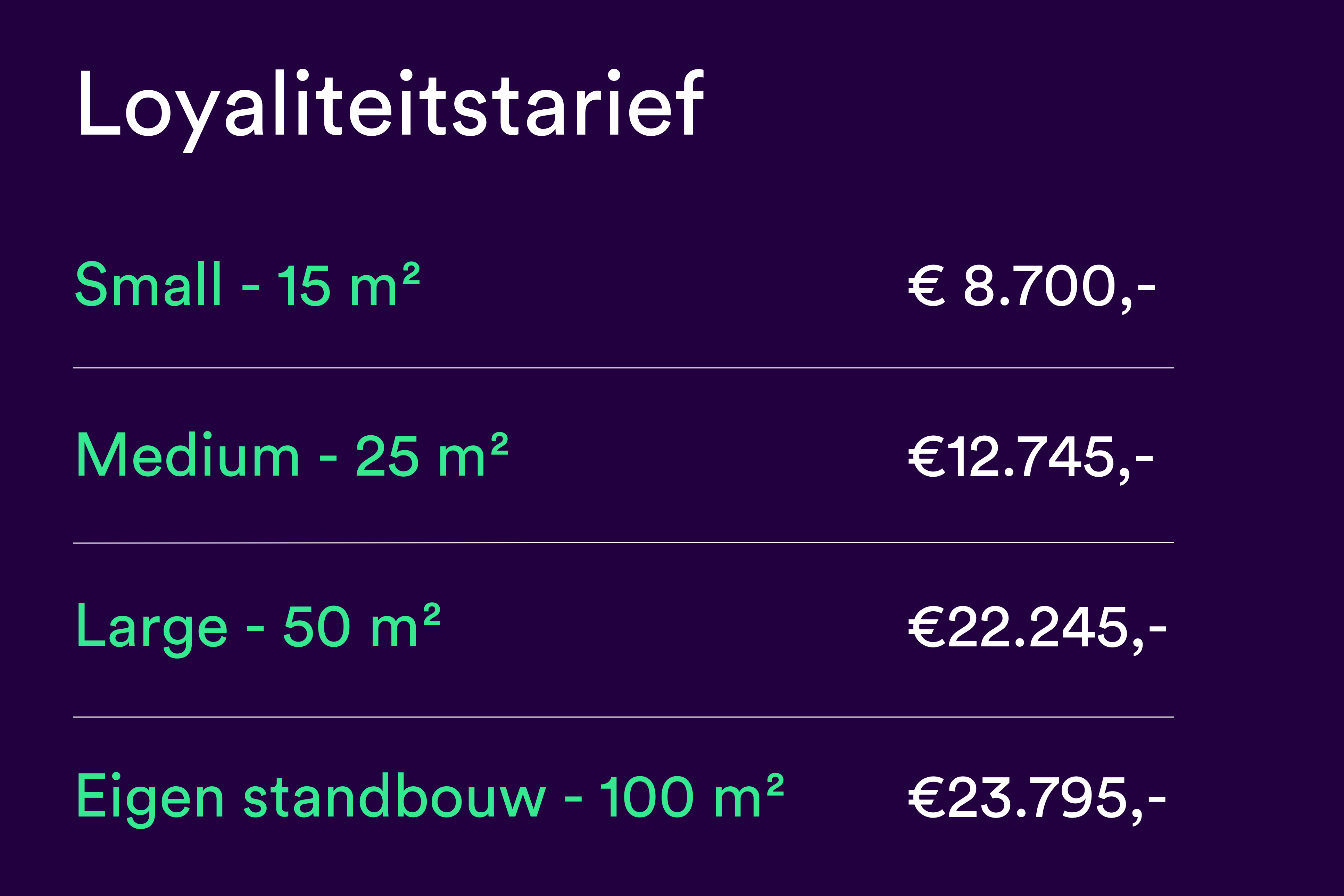Click the 100 m² size text
Viewport: 1344px width, 896px height.
(691, 795)
